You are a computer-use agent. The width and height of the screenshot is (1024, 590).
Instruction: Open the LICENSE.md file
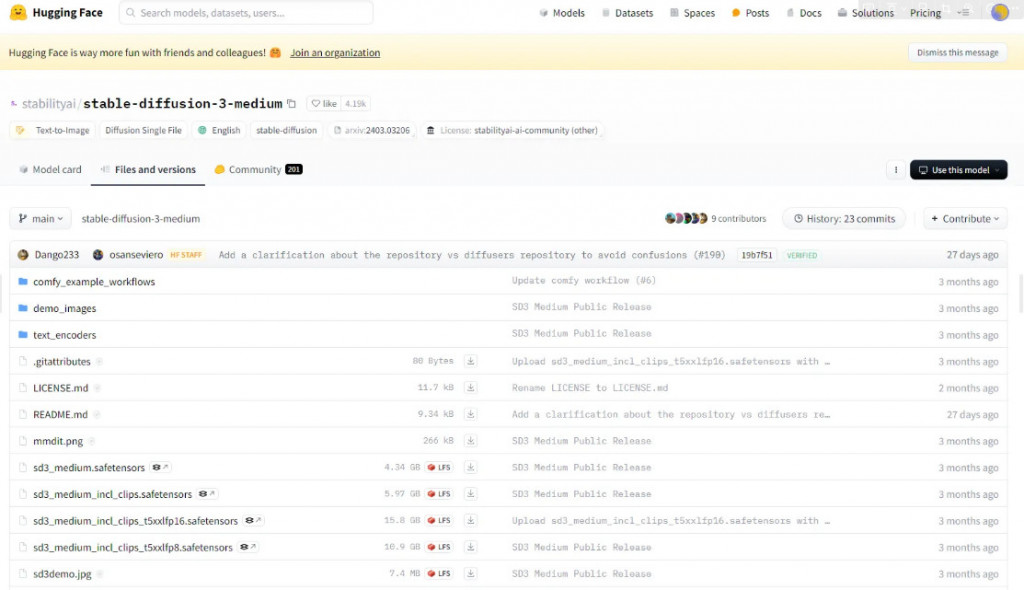(61, 387)
